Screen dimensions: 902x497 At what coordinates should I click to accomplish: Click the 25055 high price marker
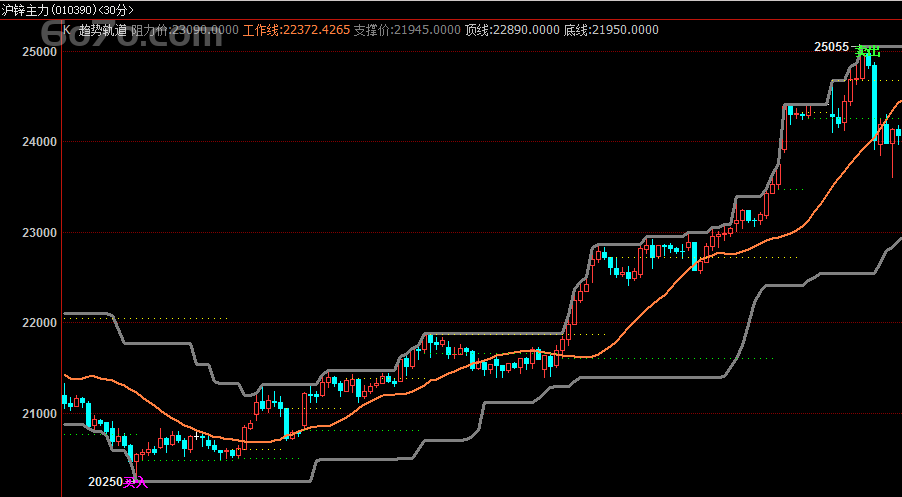tap(831, 47)
